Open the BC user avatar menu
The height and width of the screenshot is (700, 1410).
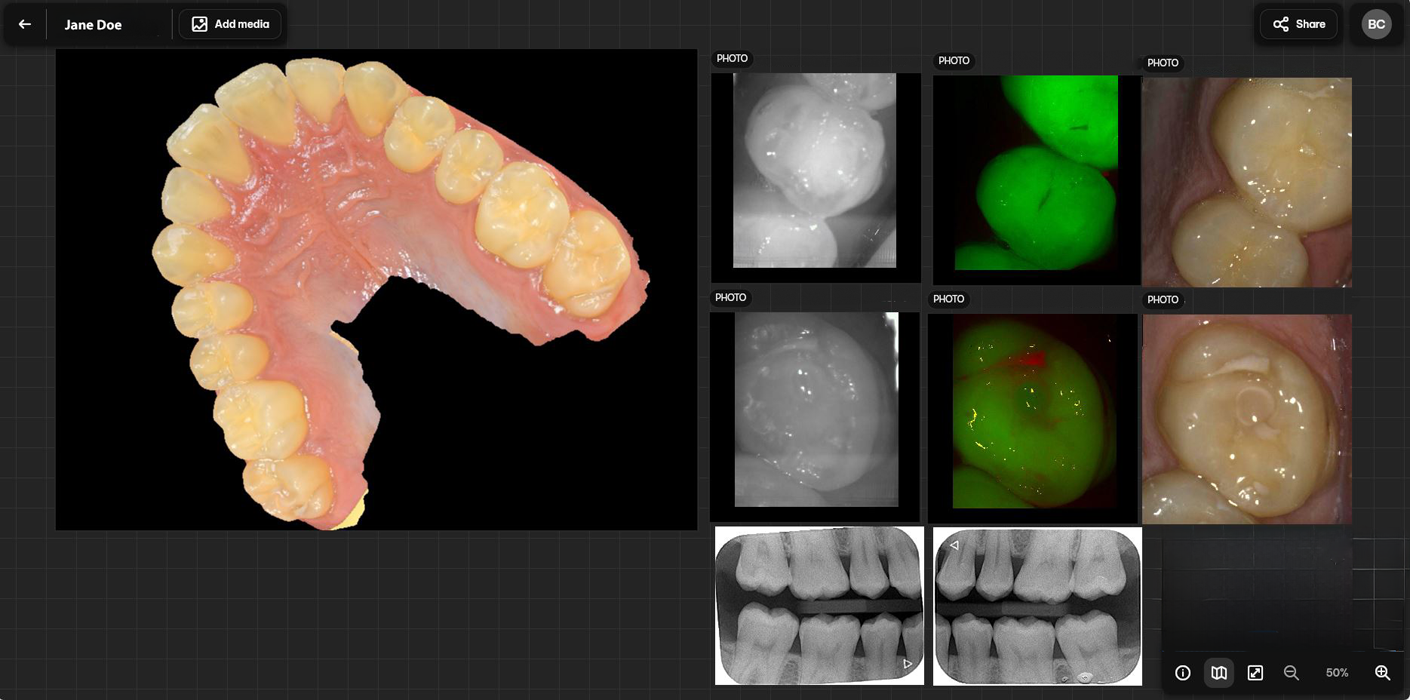[1376, 24]
